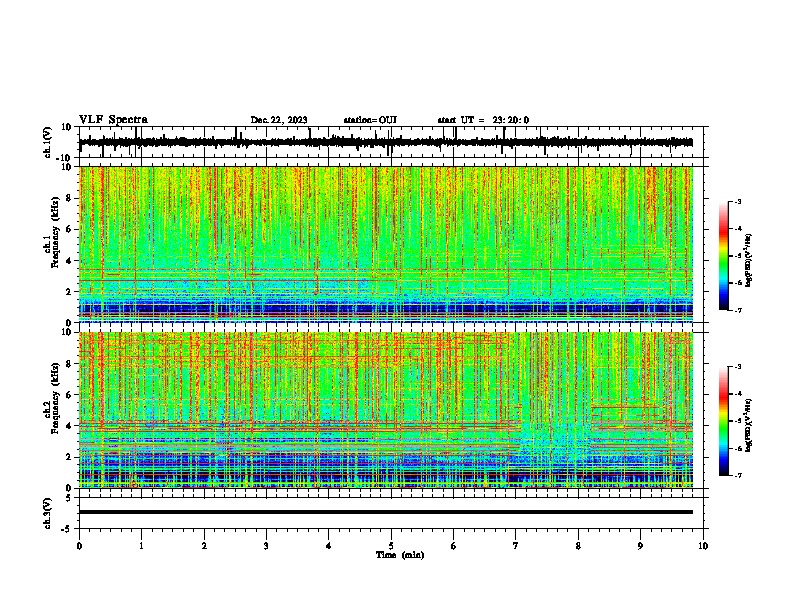The width and height of the screenshot is (792, 612).
Task: Click inside the ch.1 frequency spectrogram
Action: click(386, 244)
